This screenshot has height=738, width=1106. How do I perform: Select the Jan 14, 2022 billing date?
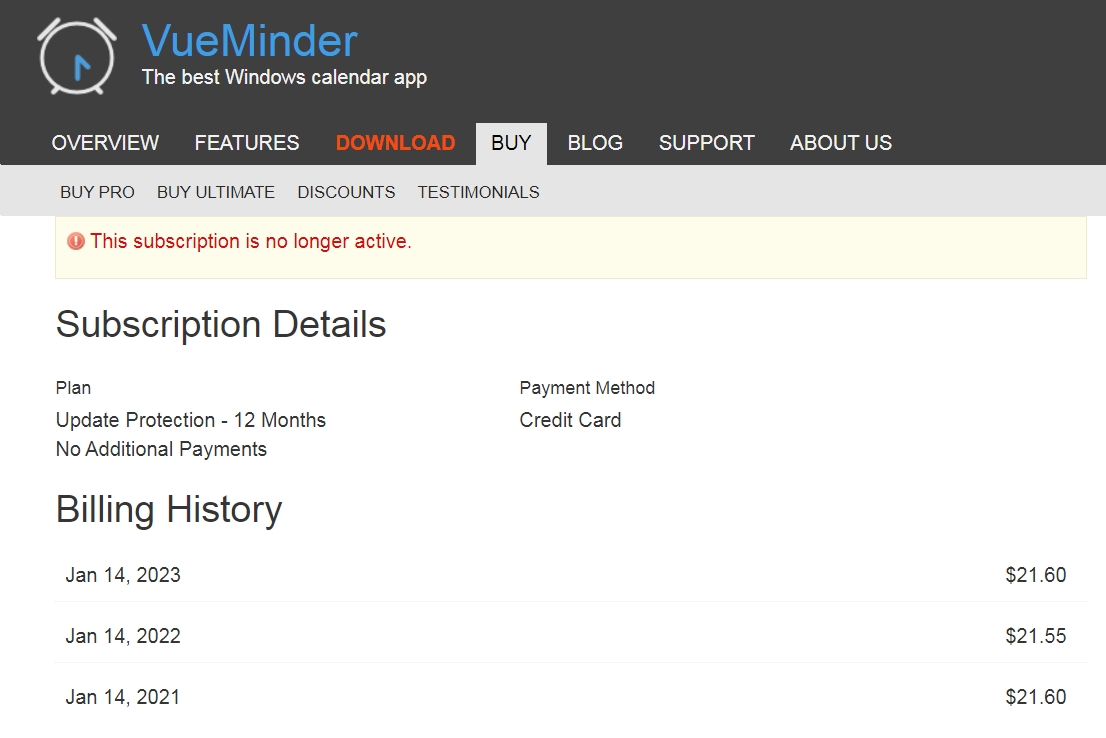click(123, 636)
